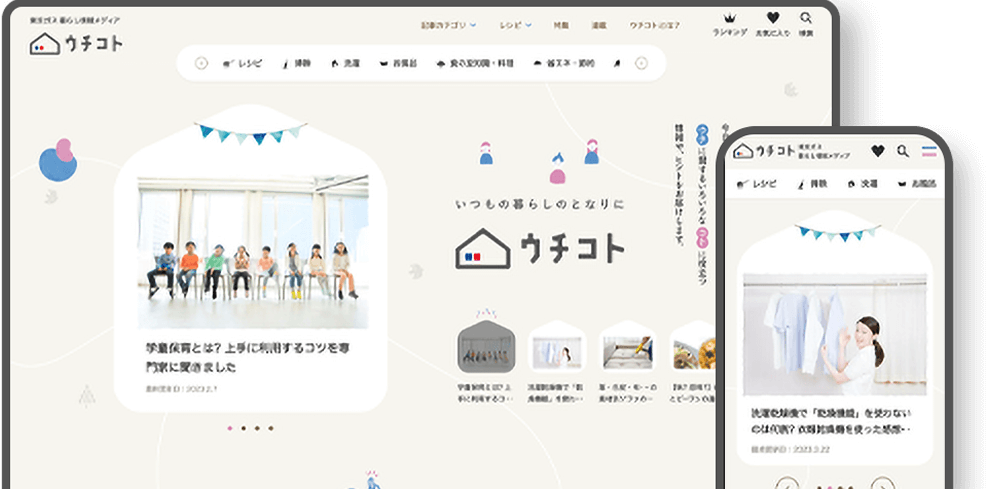
Task: Open the 学童保育とは? featured article title
Action: tap(253, 357)
